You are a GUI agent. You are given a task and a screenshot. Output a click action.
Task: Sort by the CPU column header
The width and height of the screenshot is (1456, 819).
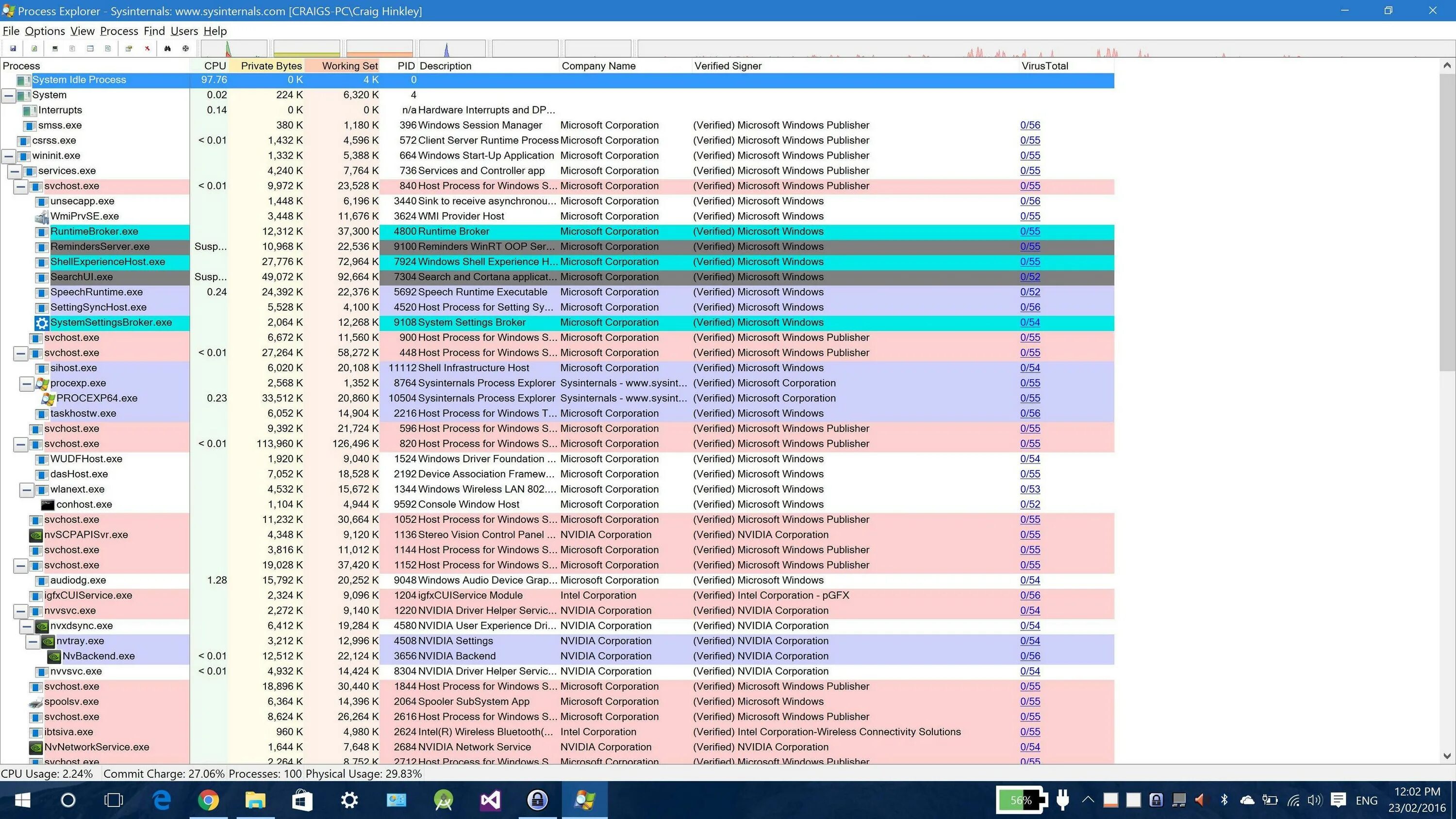coord(210,66)
